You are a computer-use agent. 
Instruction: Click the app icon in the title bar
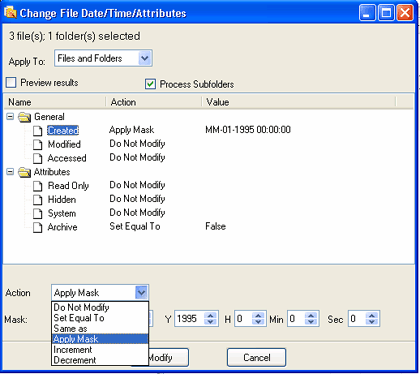[x=10, y=13]
